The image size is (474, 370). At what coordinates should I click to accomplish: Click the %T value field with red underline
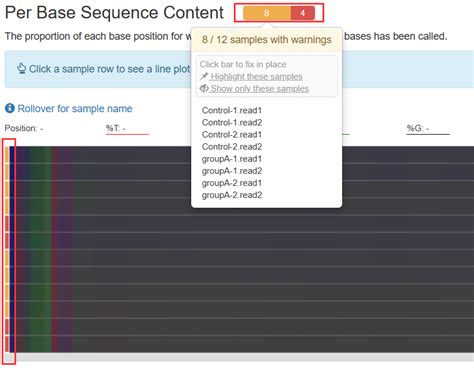127,129
